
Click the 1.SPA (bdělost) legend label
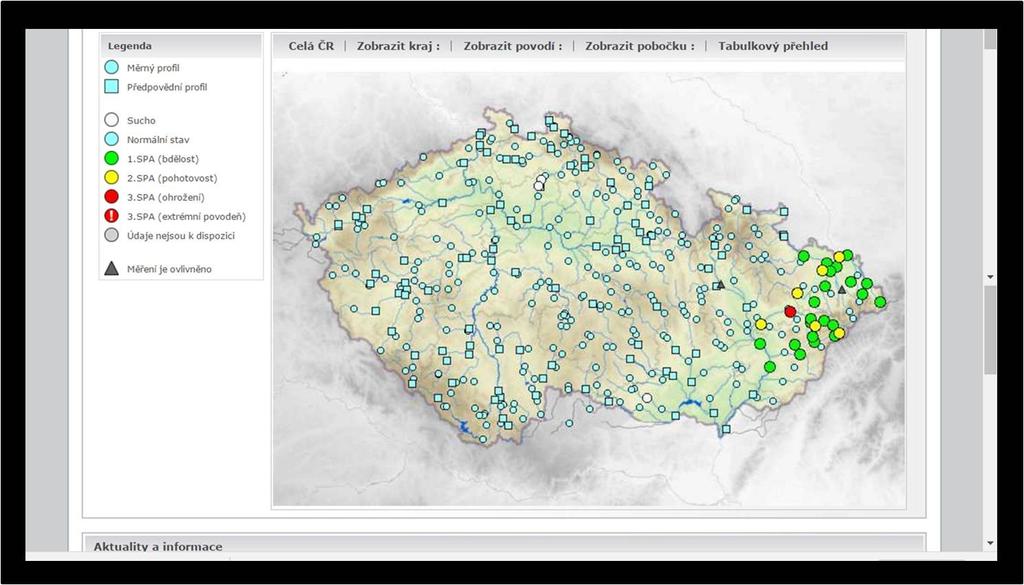click(x=163, y=159)
